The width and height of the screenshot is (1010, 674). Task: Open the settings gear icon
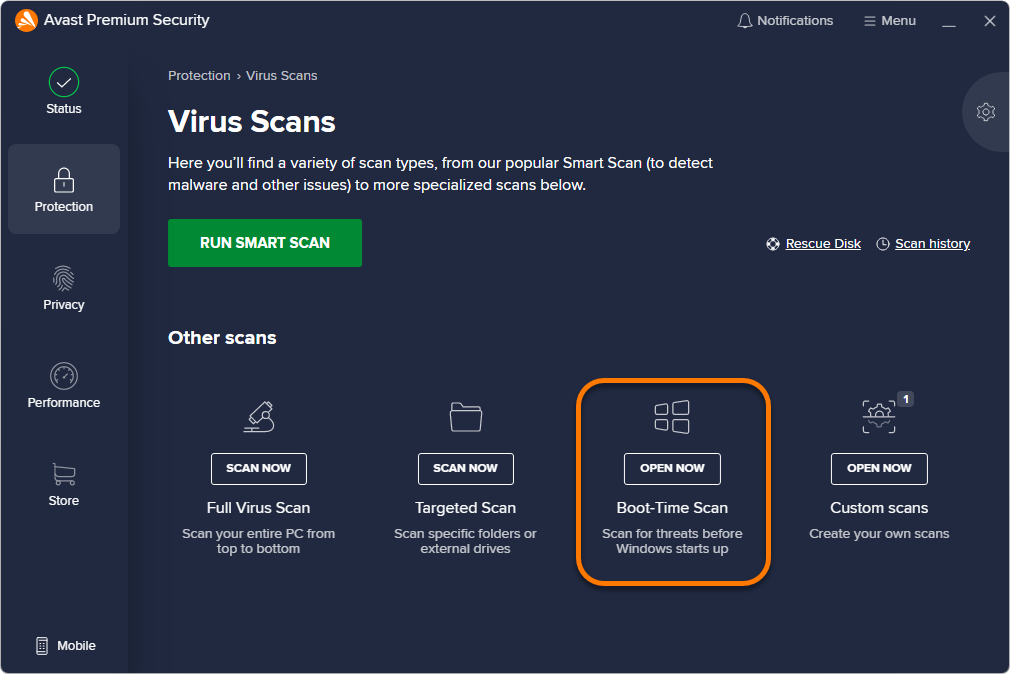986,112
